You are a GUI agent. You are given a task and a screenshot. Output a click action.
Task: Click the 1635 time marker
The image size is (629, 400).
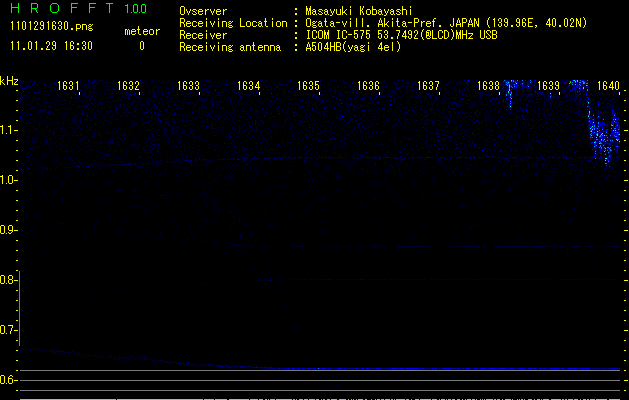(308, 86)
